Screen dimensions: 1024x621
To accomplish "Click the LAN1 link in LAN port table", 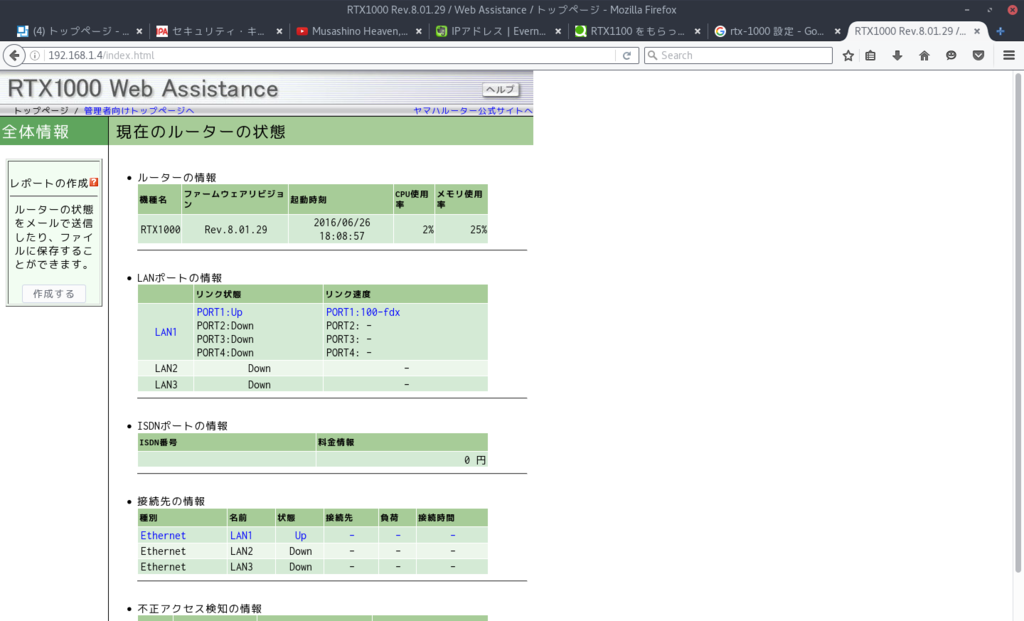I will point(166,332).
